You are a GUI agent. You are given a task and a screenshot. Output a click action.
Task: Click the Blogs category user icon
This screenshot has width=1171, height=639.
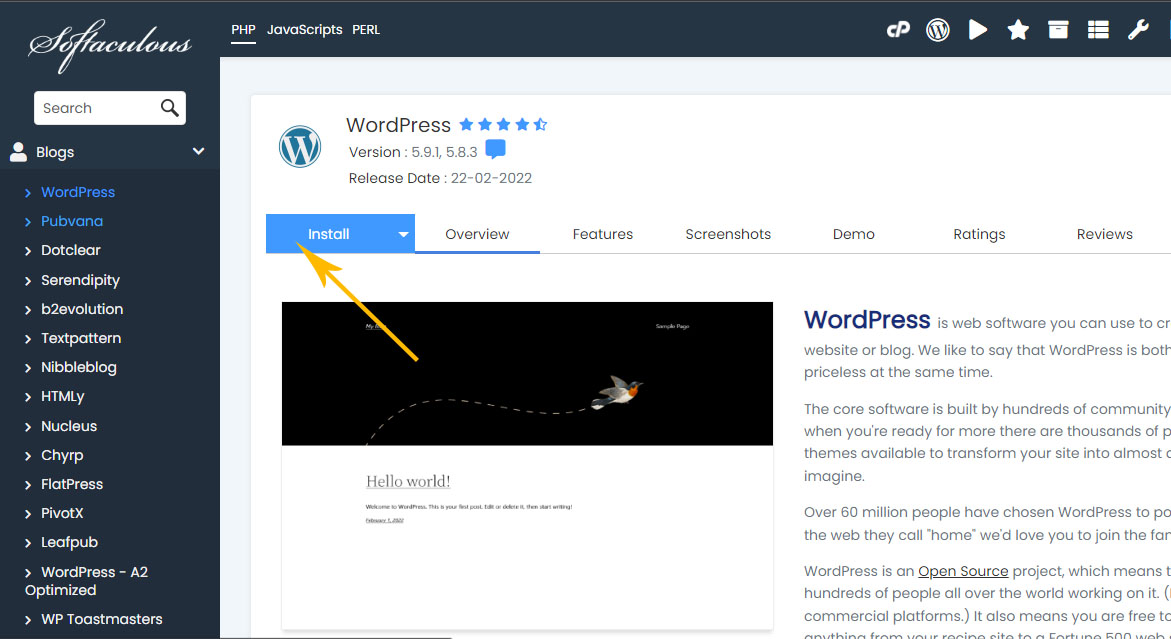[19, 152]
